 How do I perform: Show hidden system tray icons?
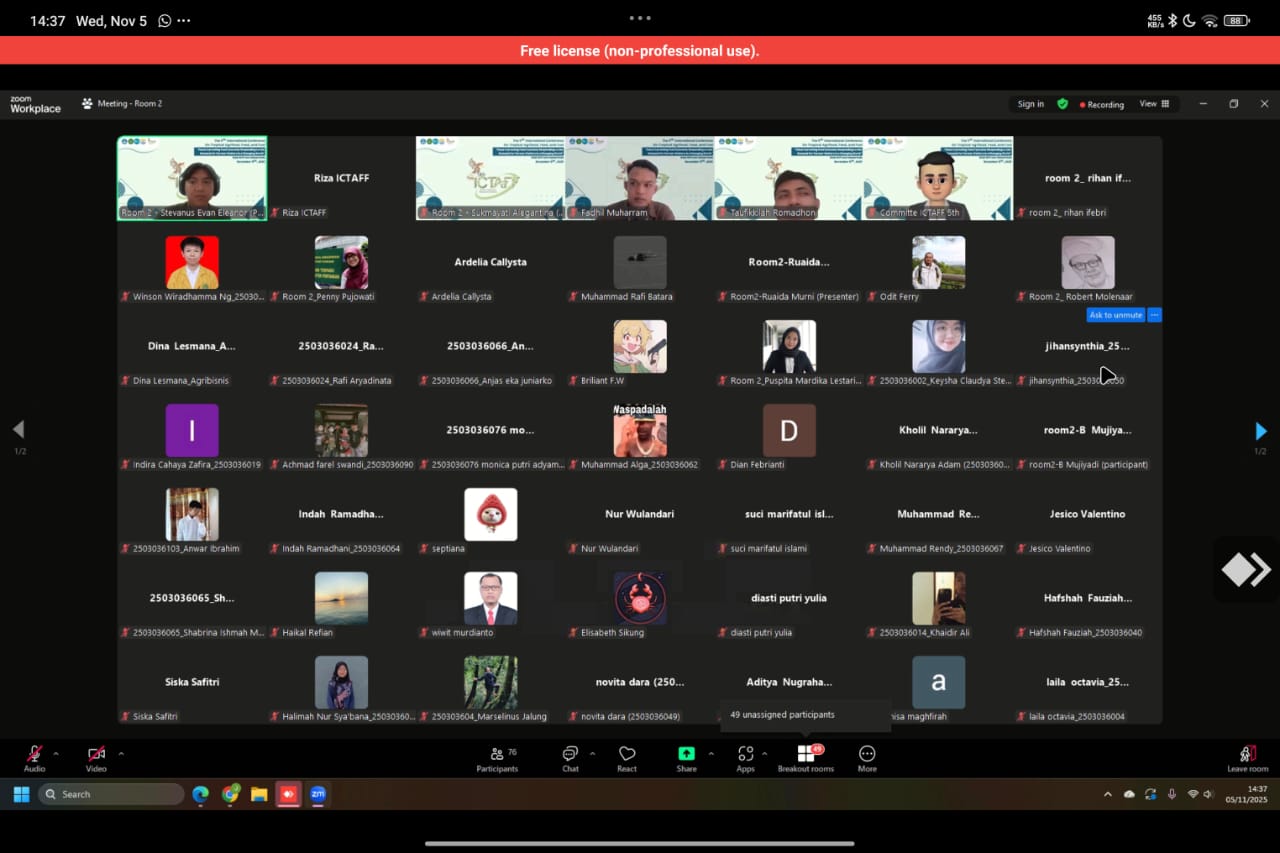1107,794
